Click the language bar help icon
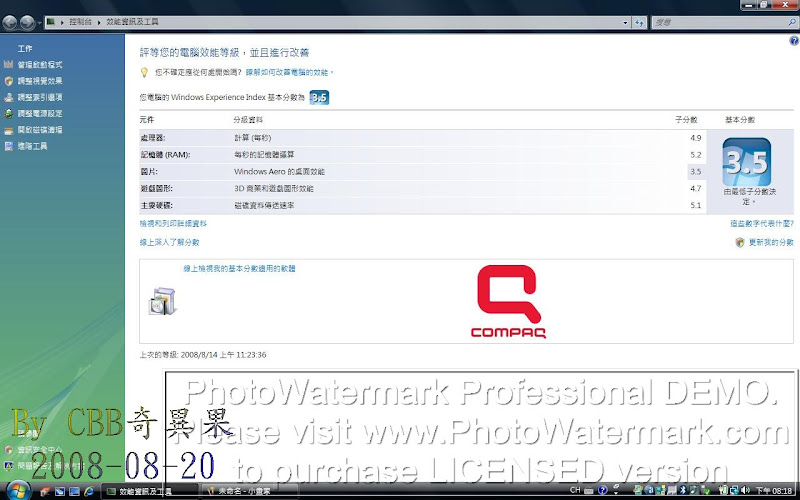Screen dimensions: 800x500 [602, 490]
